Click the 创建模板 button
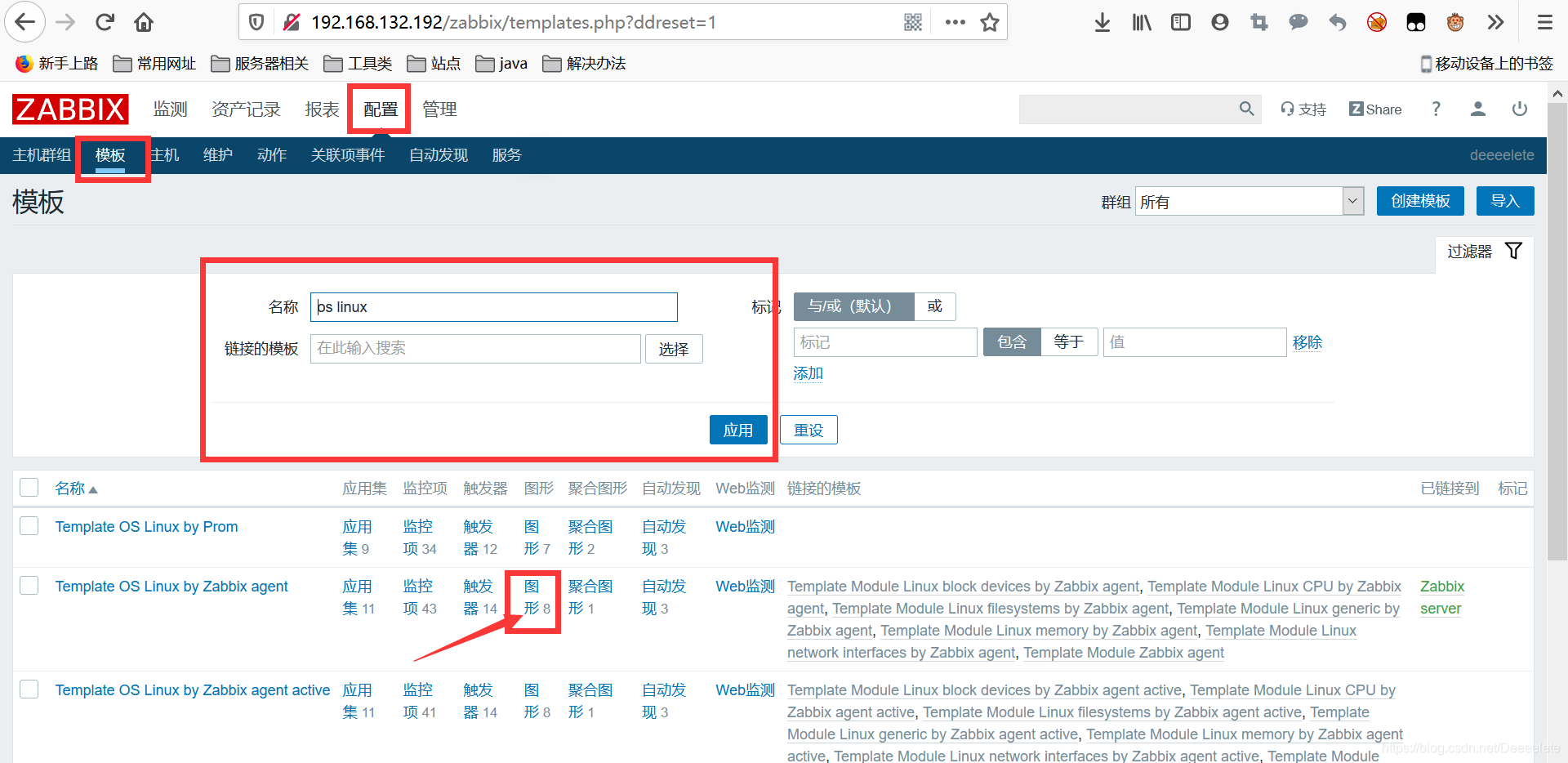This screenshot has height=763, width=1568. tap(1420, 201)
